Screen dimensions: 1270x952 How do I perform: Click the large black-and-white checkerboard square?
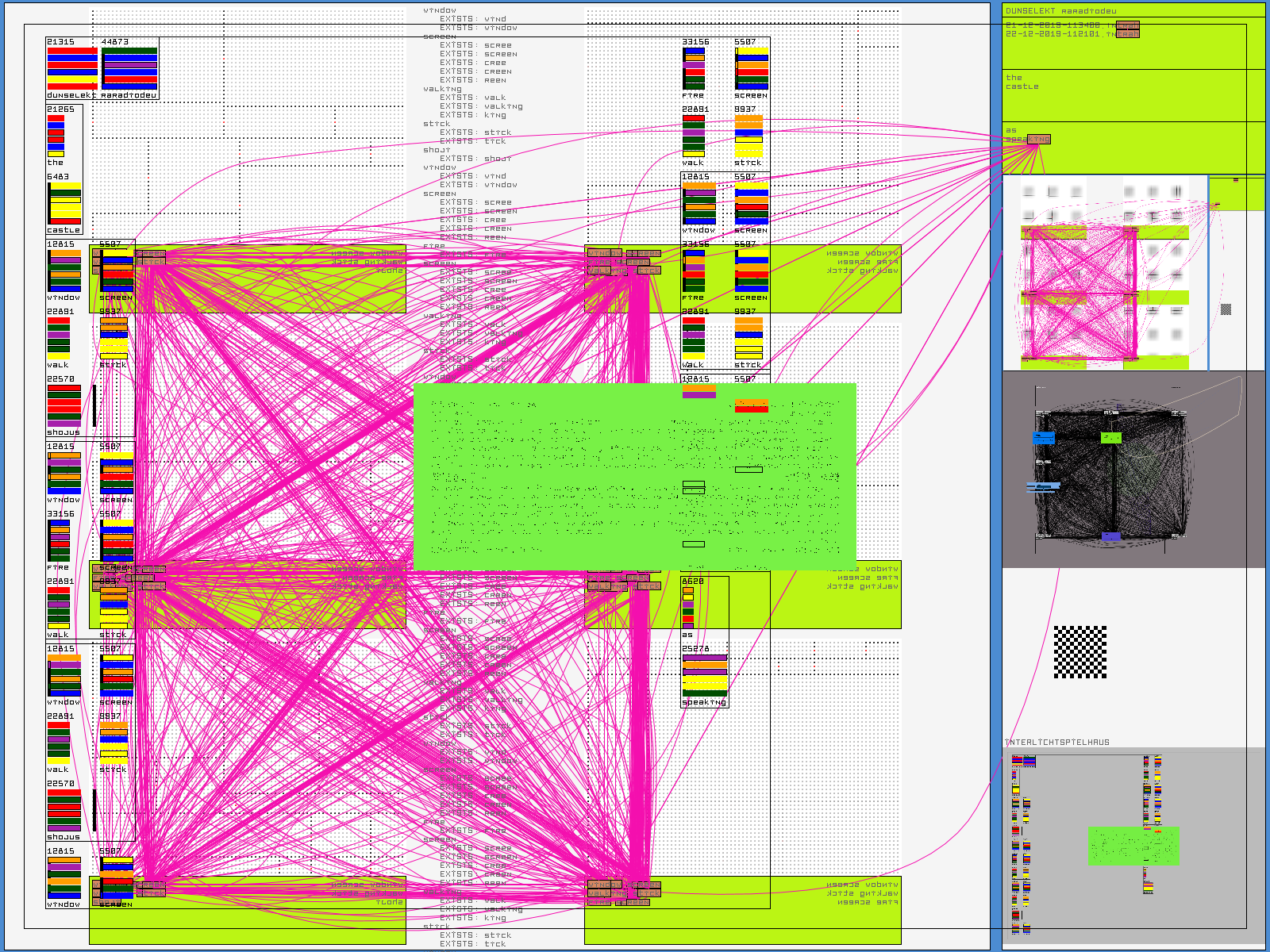point(1079,652)
